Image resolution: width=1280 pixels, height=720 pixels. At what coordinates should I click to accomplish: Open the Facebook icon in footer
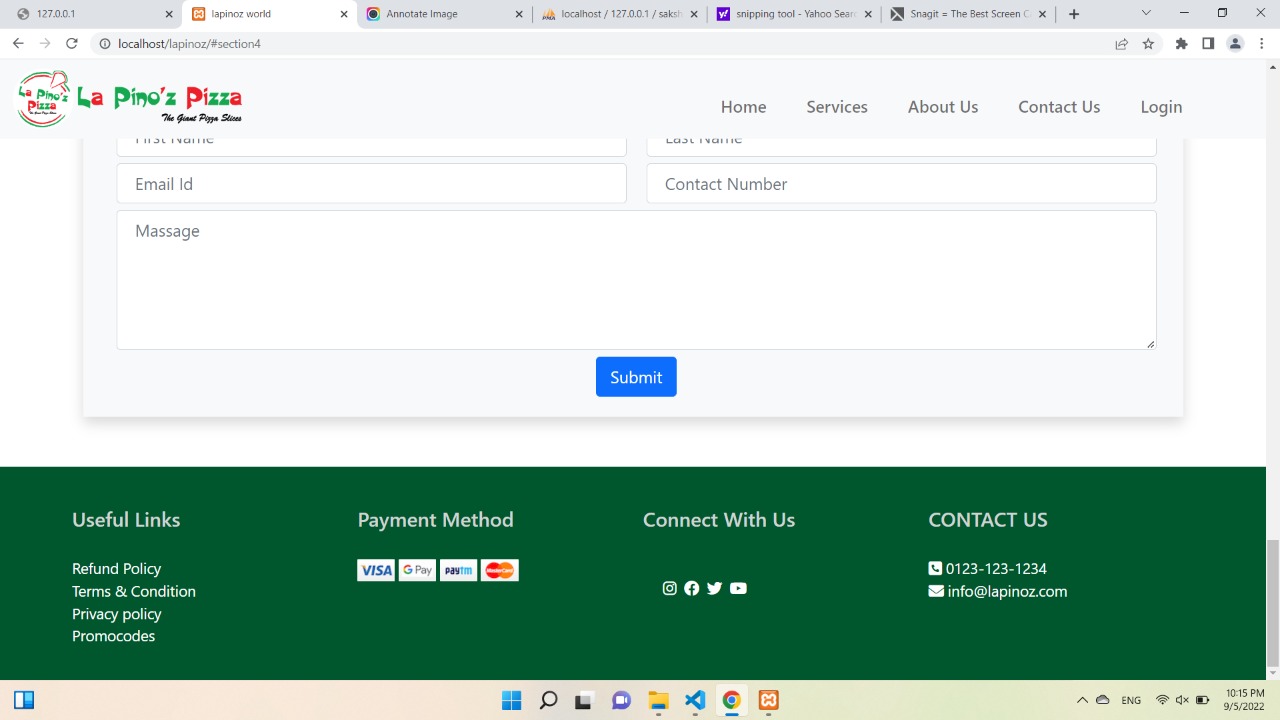(x=692, y=588)
